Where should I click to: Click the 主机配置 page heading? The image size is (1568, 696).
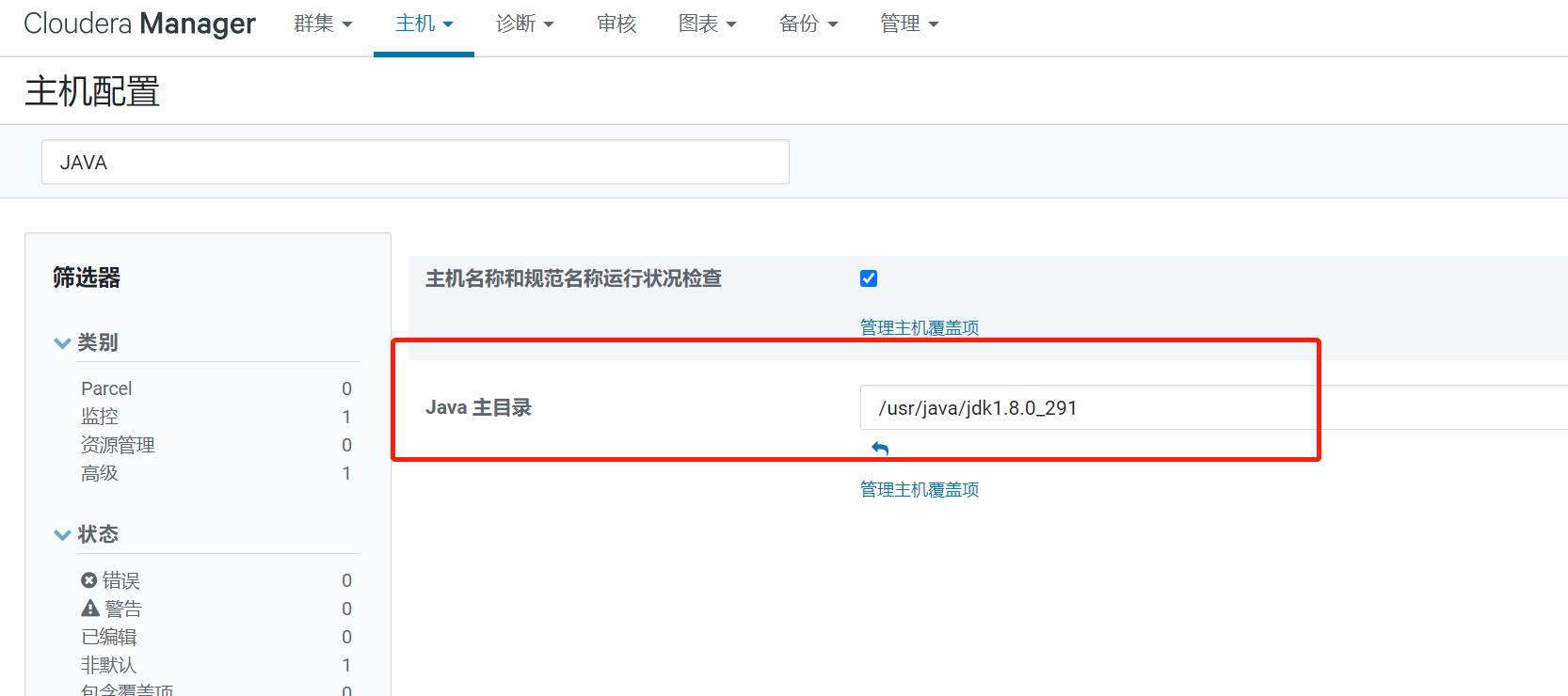tap(92, 91)
